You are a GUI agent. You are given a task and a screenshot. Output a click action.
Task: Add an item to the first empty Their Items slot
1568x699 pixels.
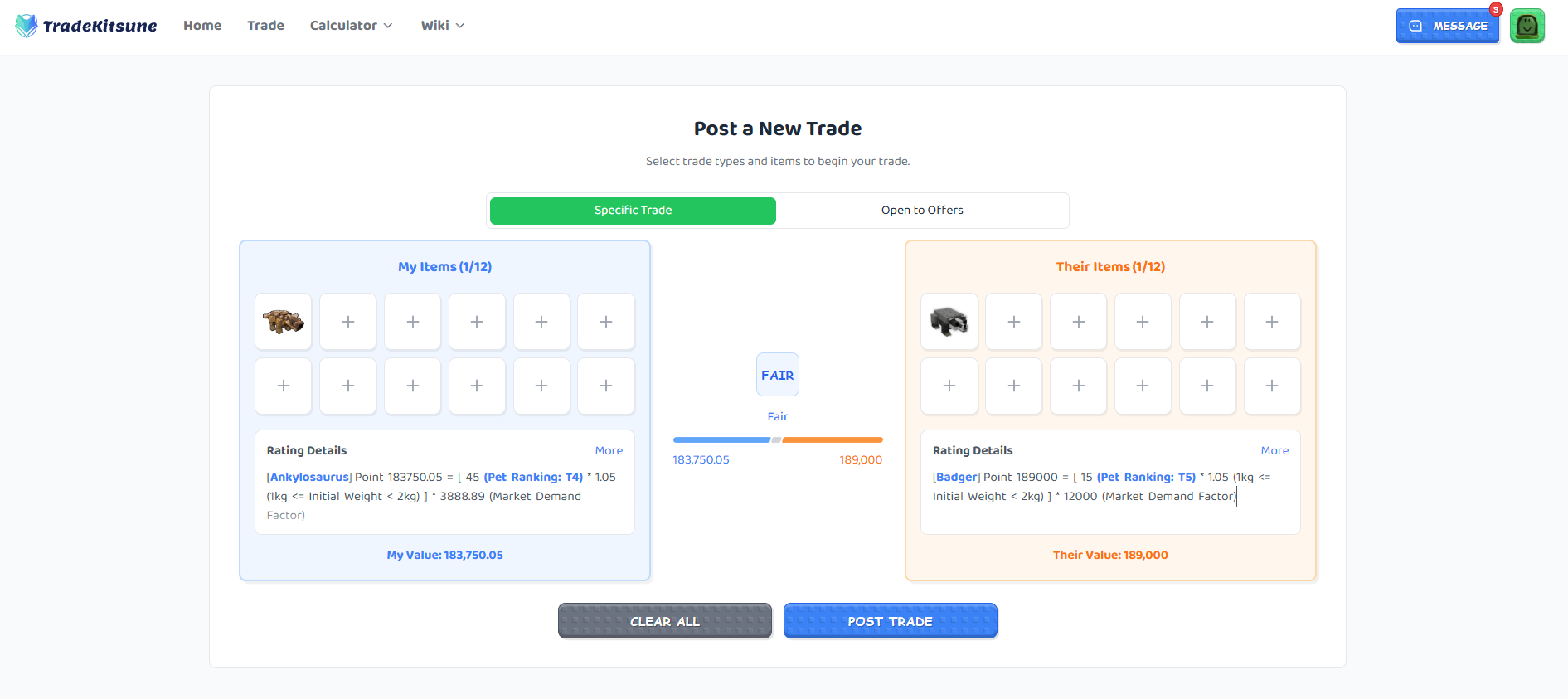click(1013, 322)
